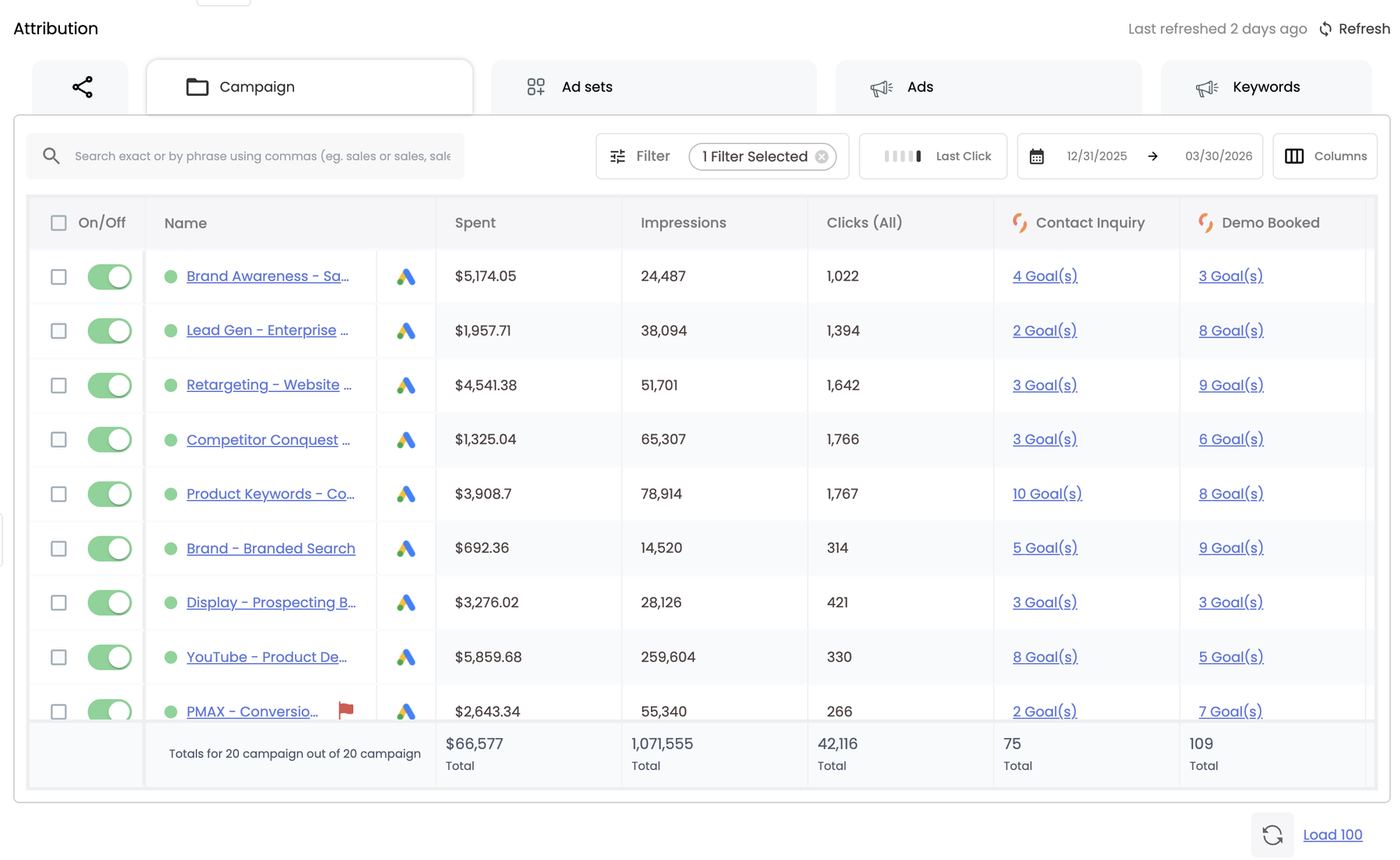
Task: Click Google Ads icon for Retargeting row
Action: tap(405, 386)
